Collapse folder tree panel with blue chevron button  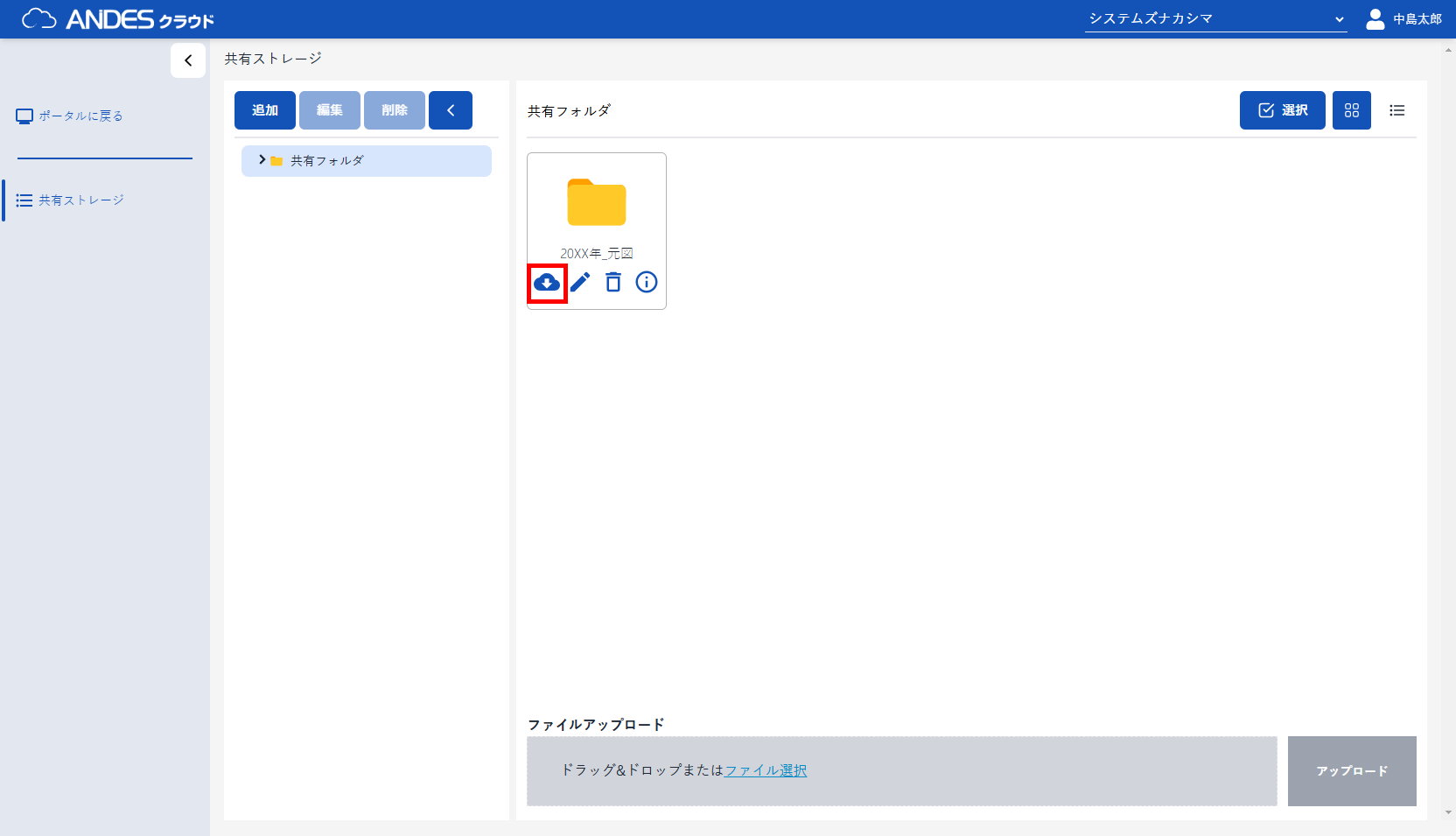(x=451, y=110)
